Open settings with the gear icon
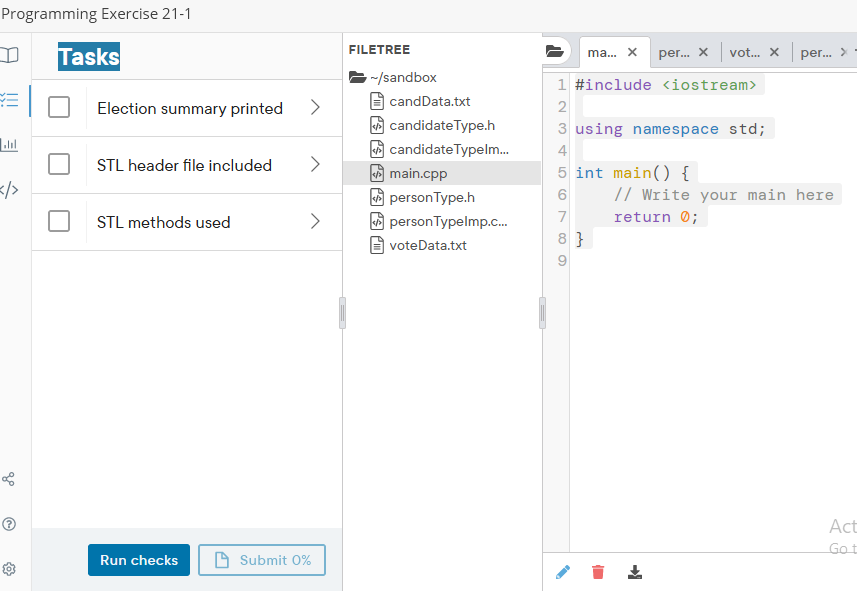857x591 pixels. pyautogui.click(x=10, y=568)
